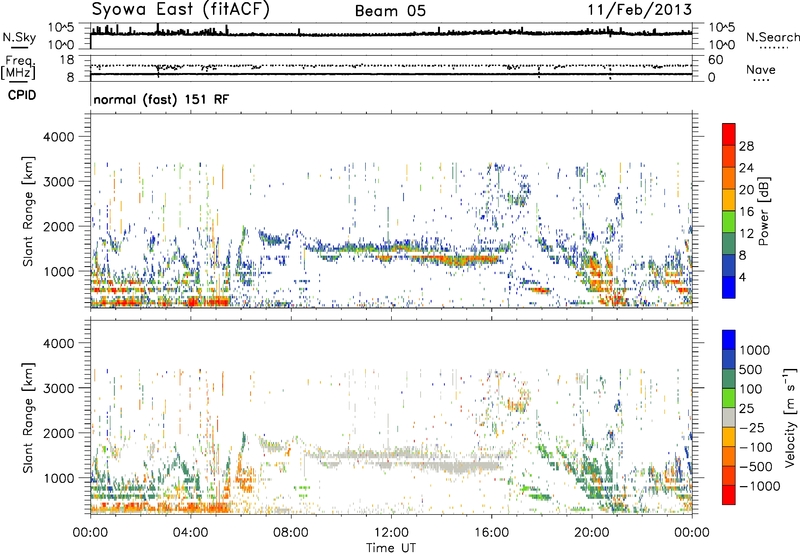Pick the dark blue bottom segment of Power colorbar

click(729, 287)
